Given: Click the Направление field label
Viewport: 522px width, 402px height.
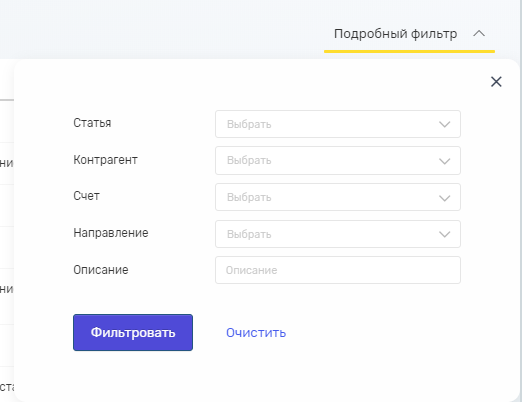Looking at the screenshot, I should [x=111, y=233].
